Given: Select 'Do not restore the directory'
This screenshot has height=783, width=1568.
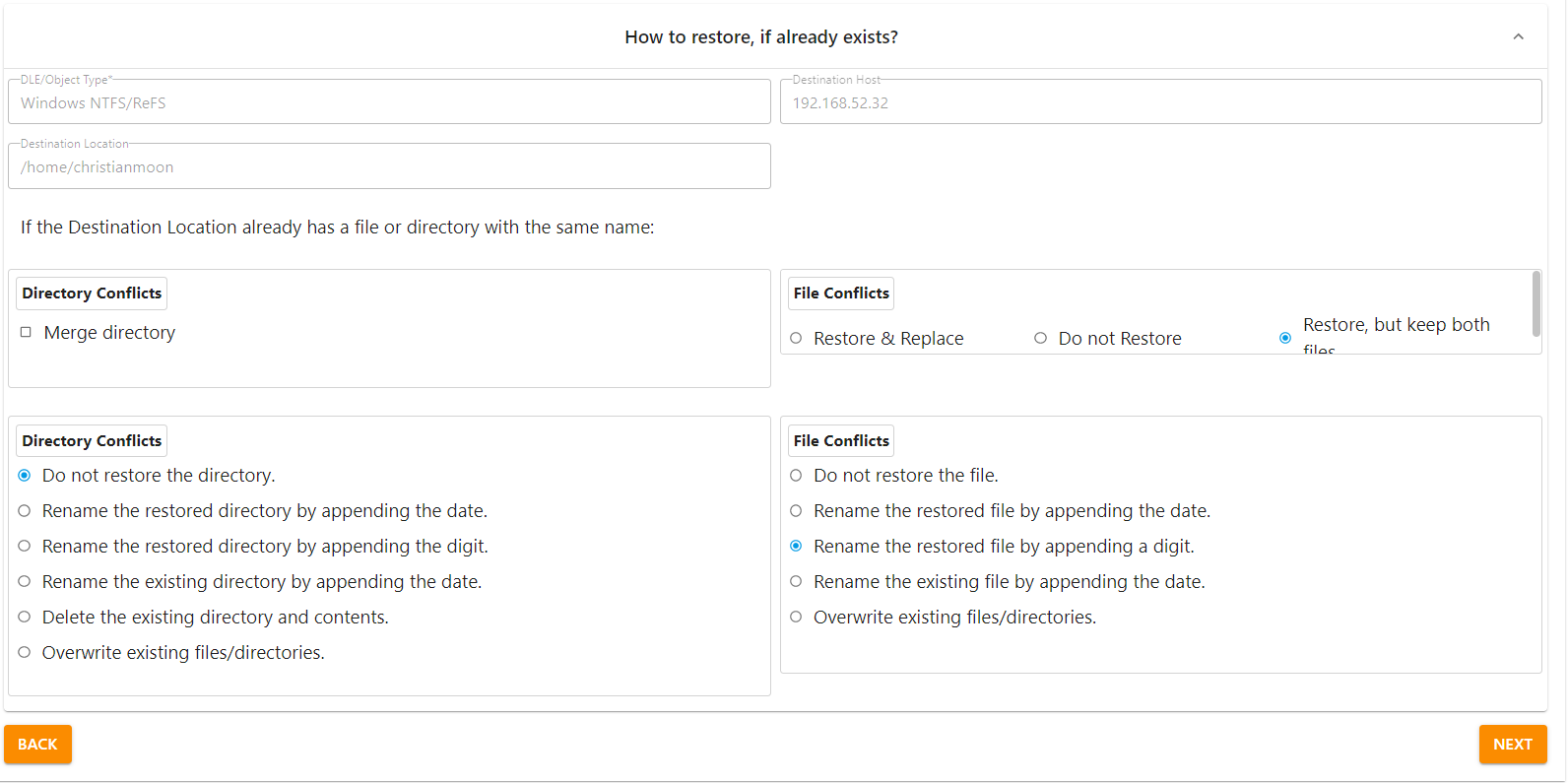Looking at the screenshot, I should pyautogui.click(x=25, y=476).
